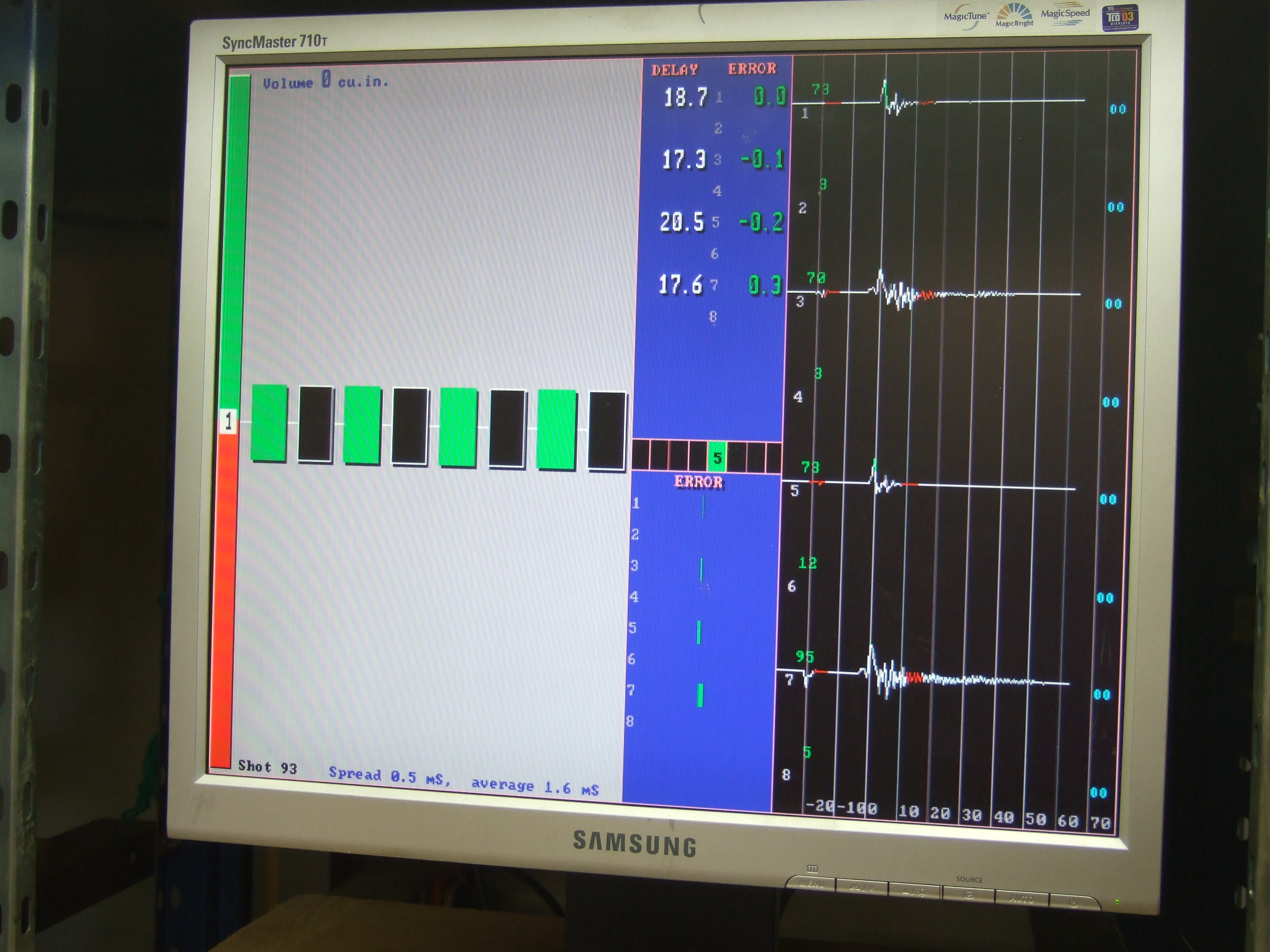Viewport: 1270px width, 952px height.
Task: Toggle the highlighted green cell 5
Action: [717, 457]
